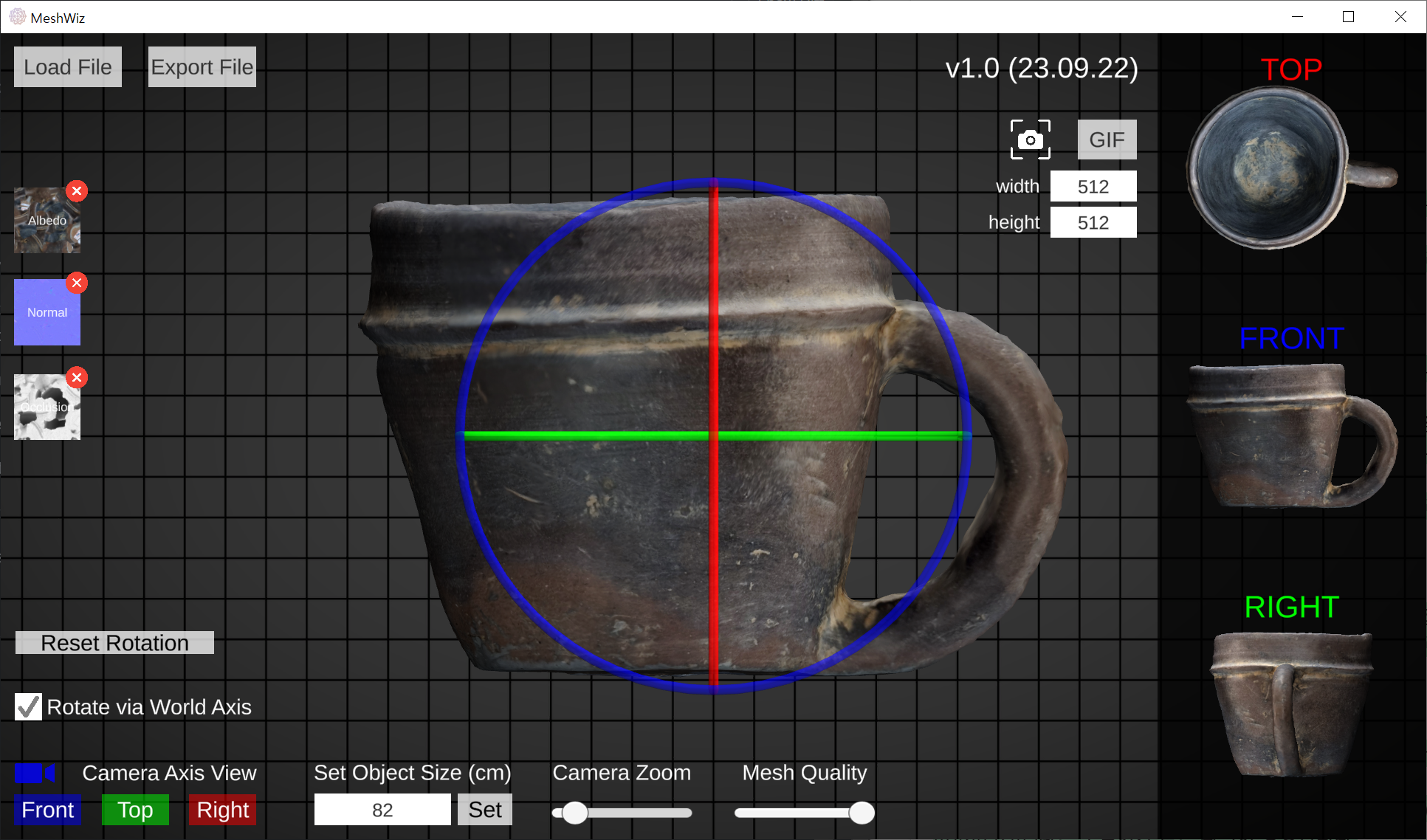1427x840 pixels.
Task: Click the capture width input field
Action: (1093, 187)
